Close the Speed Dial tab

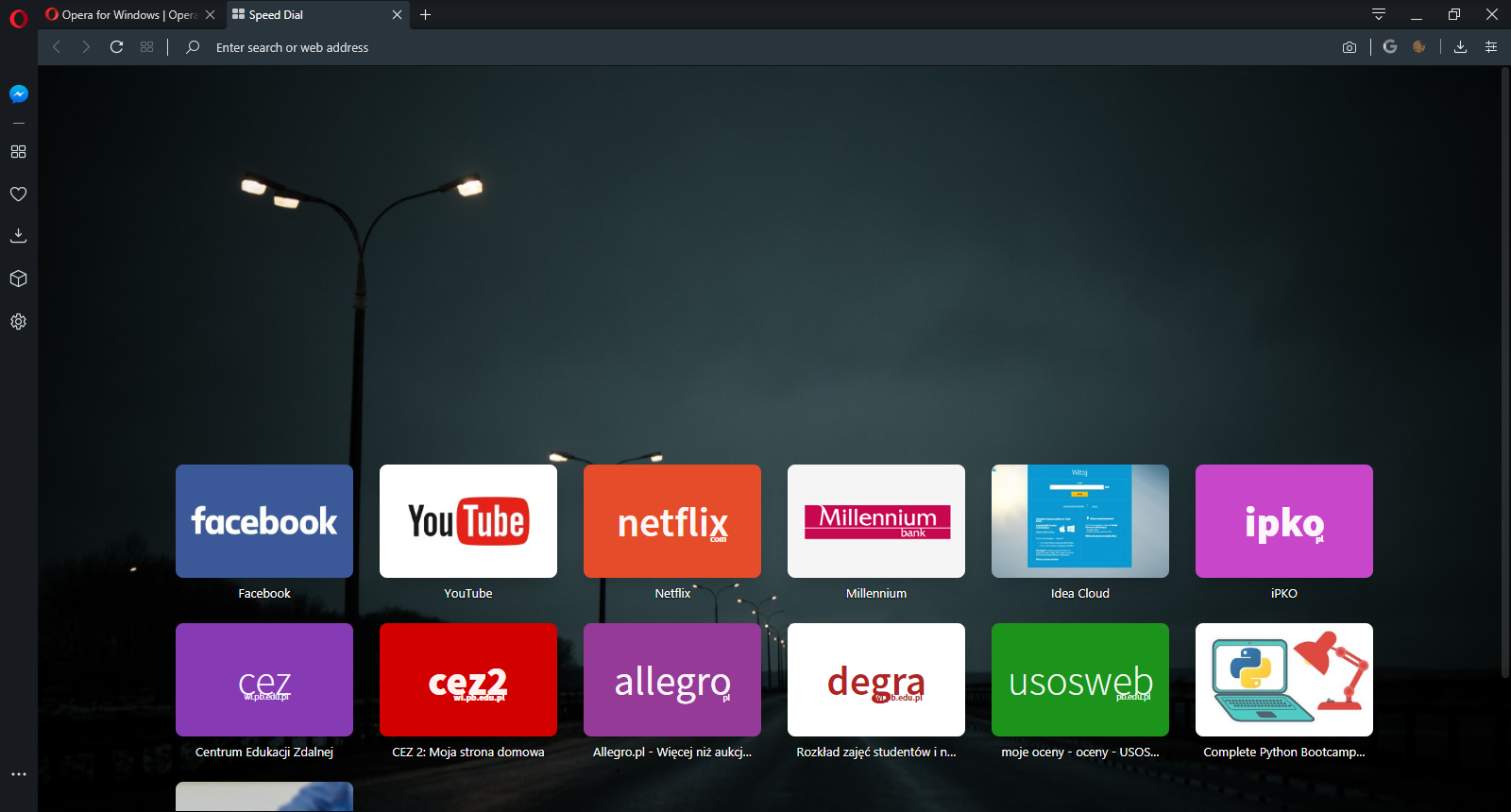397,15
